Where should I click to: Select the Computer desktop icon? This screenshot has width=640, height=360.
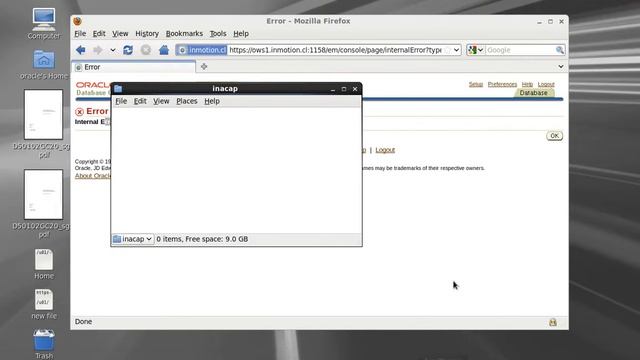click(44, 23)
